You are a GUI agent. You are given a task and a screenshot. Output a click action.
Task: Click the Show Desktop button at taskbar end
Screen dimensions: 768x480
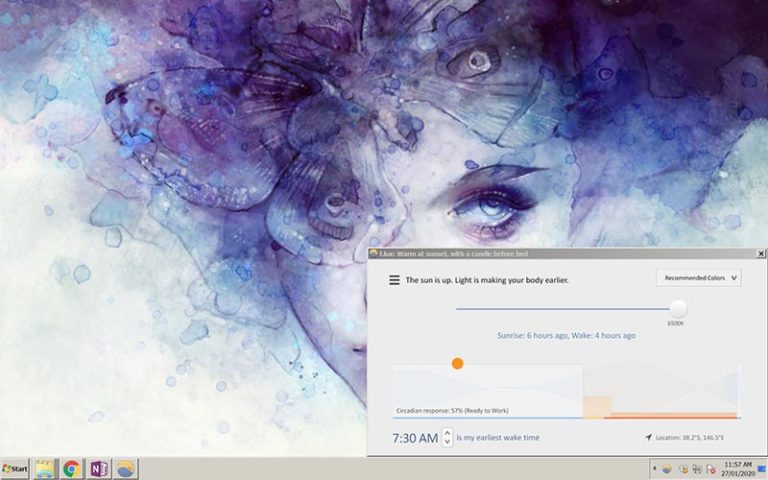click(762, 469)
